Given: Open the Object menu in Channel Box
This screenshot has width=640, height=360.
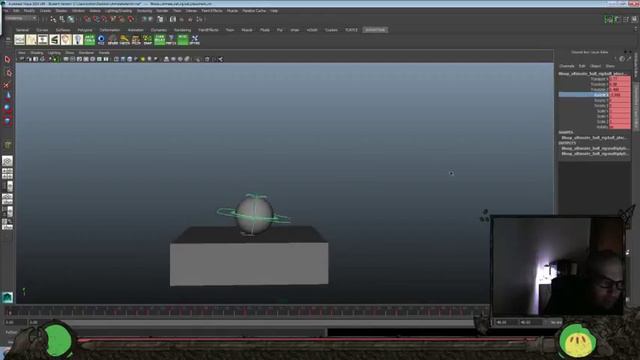Looking at the screenshot, I should click(595, 66).
